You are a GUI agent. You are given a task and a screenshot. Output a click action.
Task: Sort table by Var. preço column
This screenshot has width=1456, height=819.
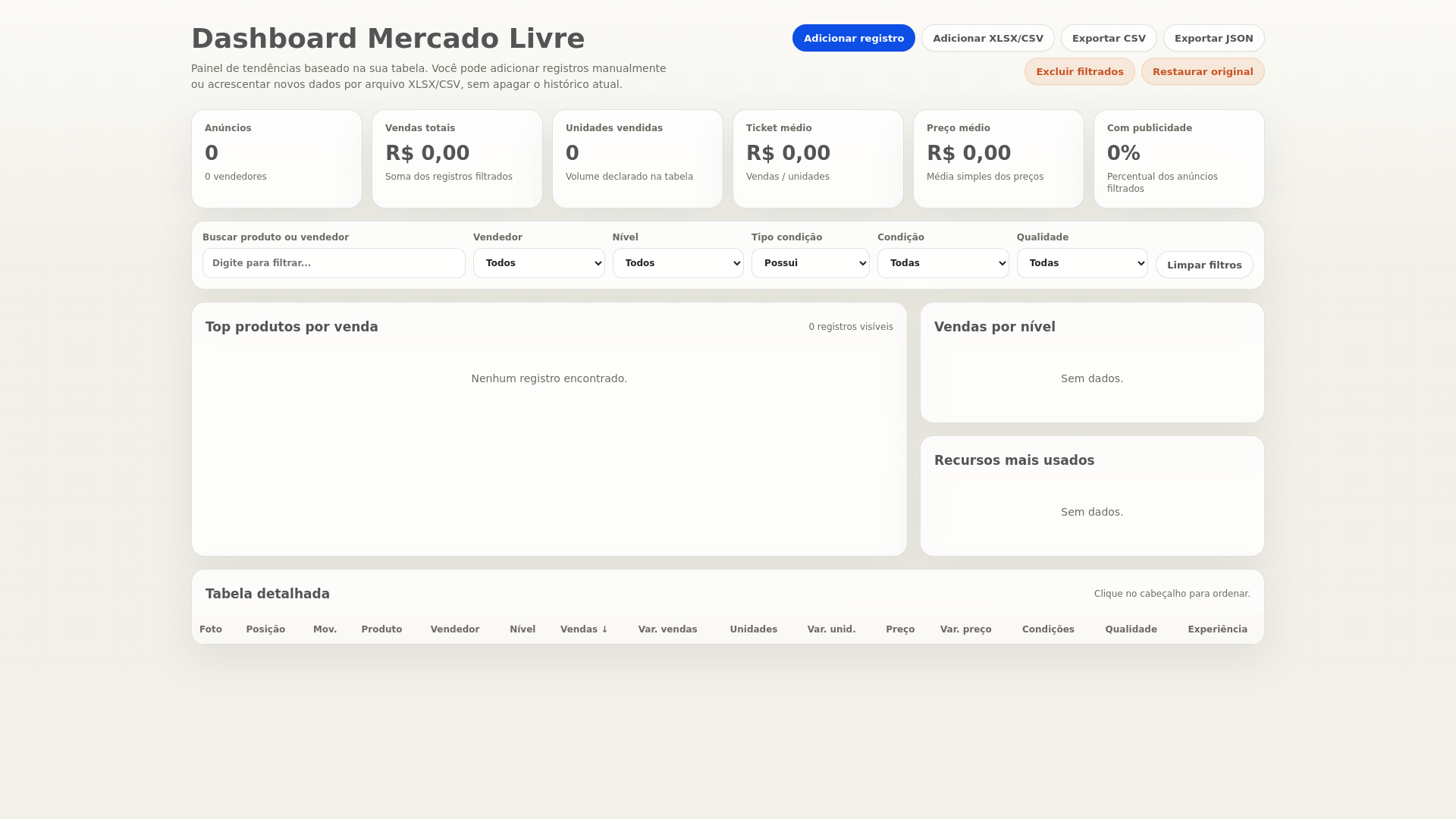[x=965, y=629]
